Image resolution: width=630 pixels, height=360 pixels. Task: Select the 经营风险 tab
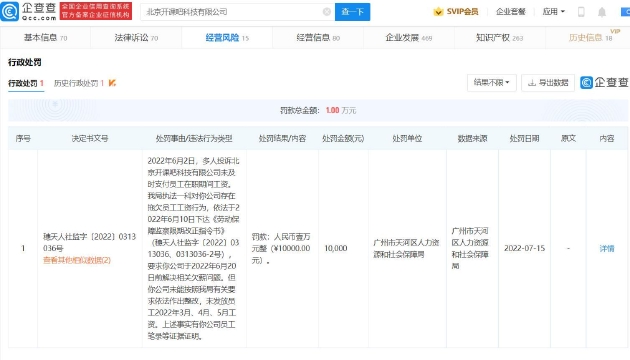(x=227, y=38)
